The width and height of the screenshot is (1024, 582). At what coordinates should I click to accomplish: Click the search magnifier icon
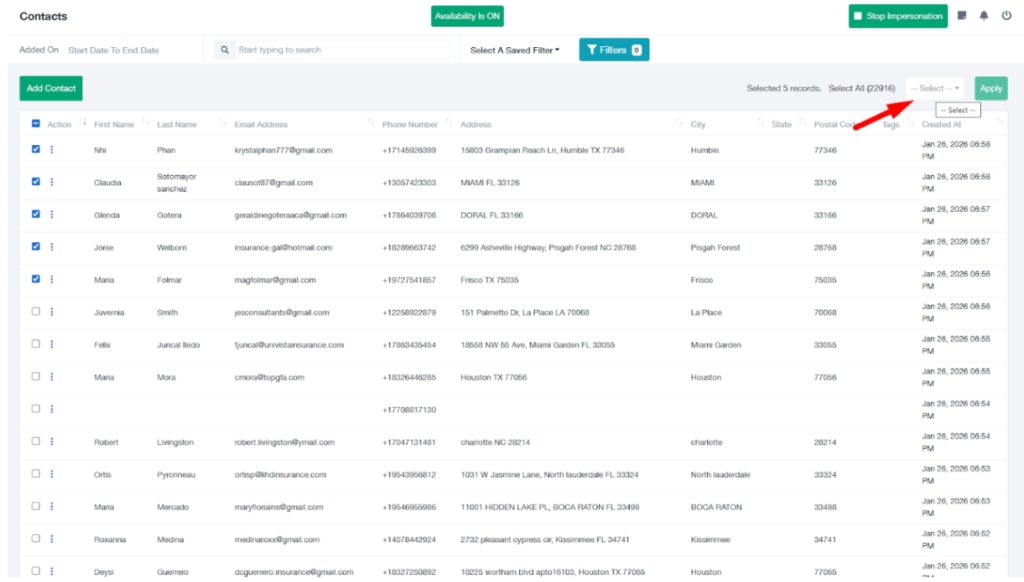pyautogui.click(x=226, y=50)
